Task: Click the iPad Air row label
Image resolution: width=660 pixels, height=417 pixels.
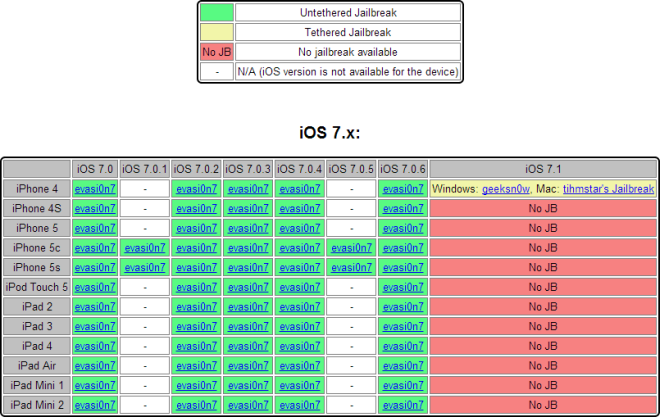Action: 37,366
